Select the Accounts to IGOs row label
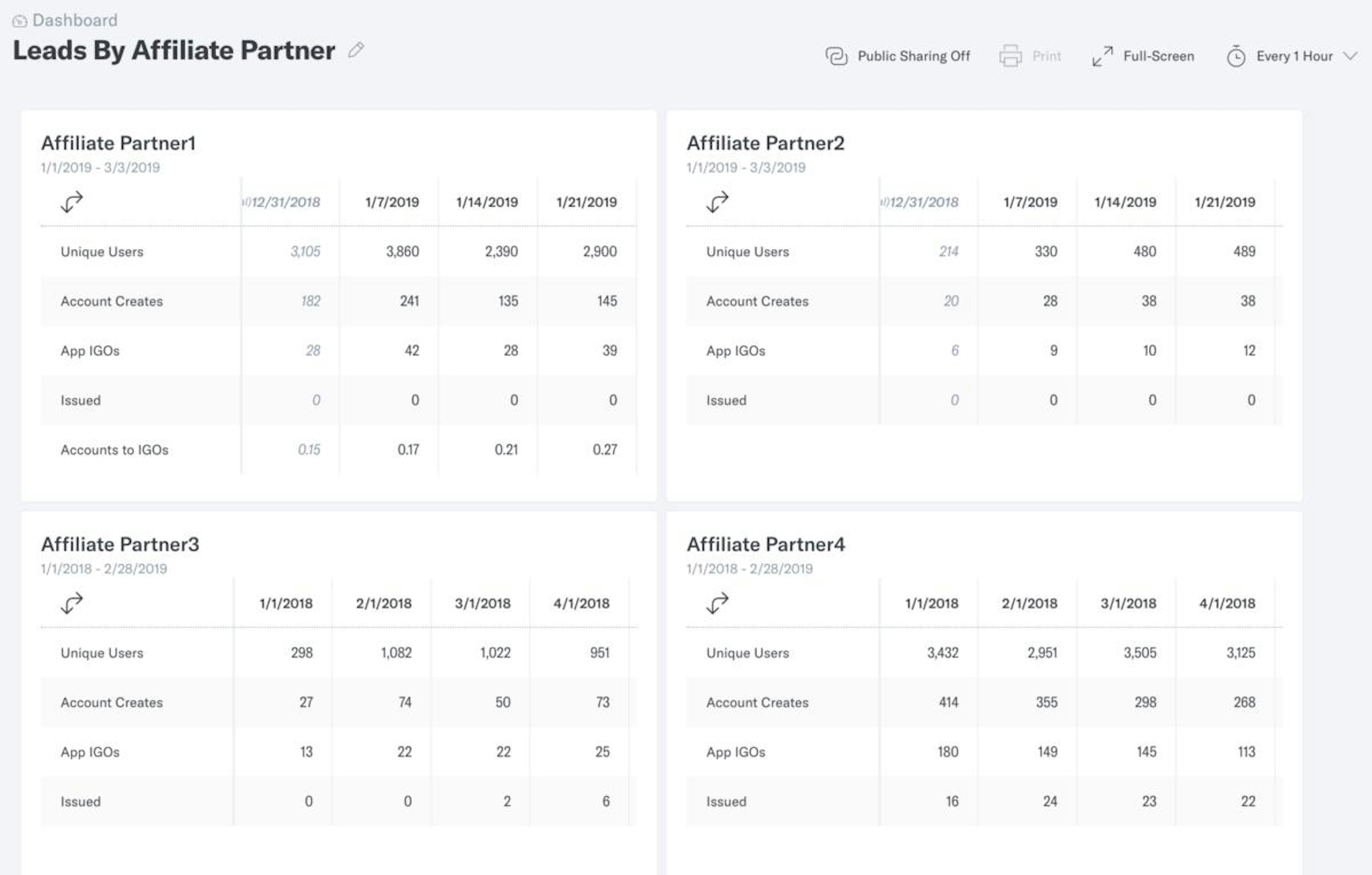1372x875 pixels. pyautogui.click(x=115, y=450)
